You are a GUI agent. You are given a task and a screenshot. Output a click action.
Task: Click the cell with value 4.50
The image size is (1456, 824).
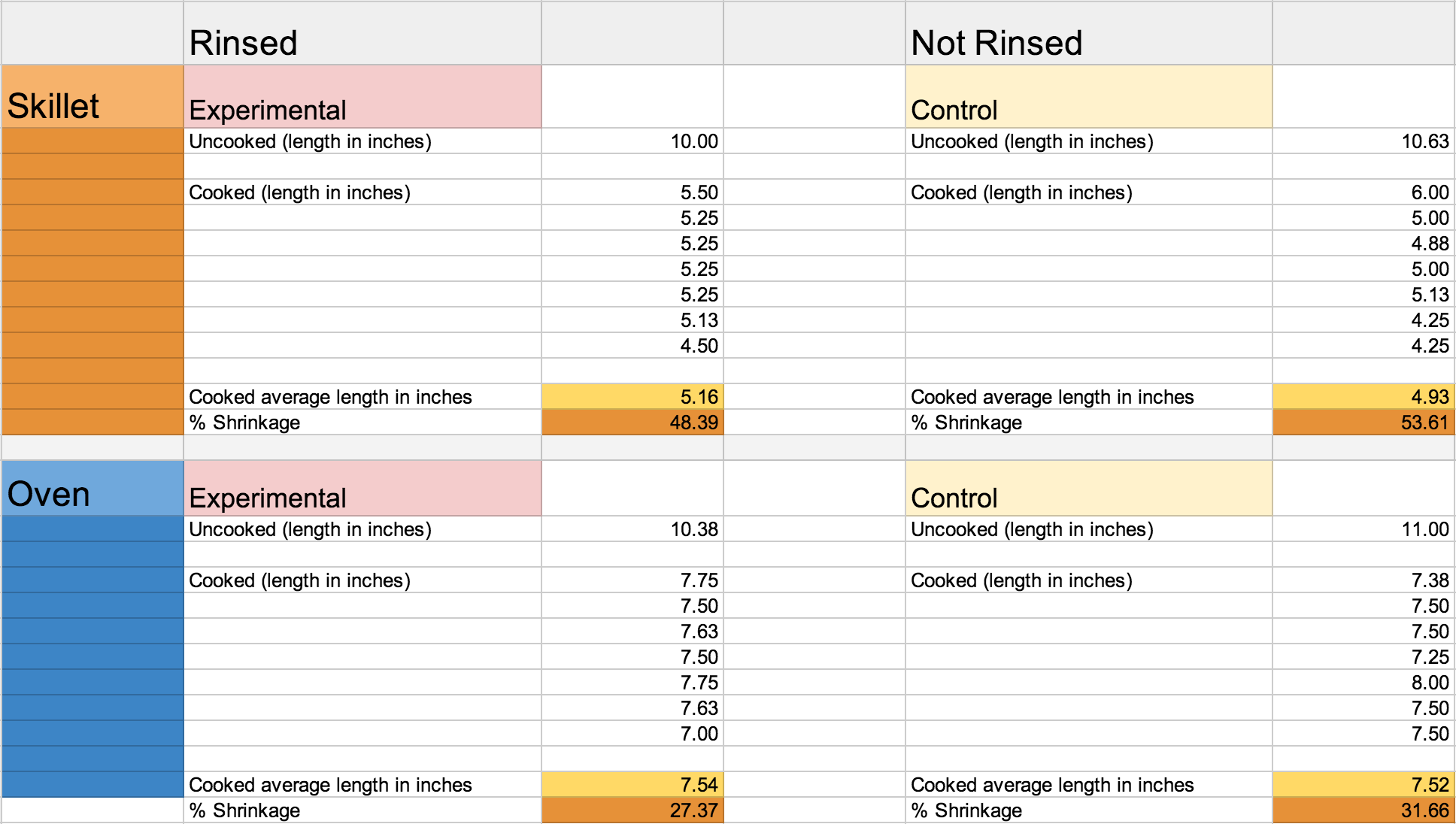(x=632, y=346)
